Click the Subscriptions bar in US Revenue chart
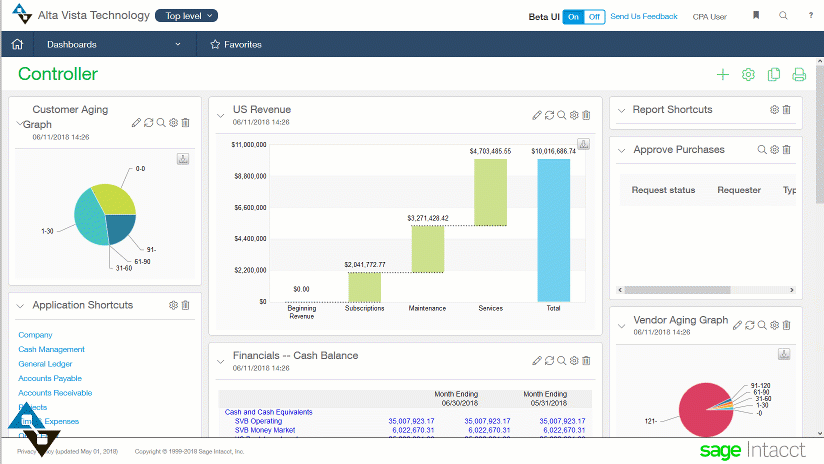The width and height of the screenshot is (824, 464). (364, 287)
